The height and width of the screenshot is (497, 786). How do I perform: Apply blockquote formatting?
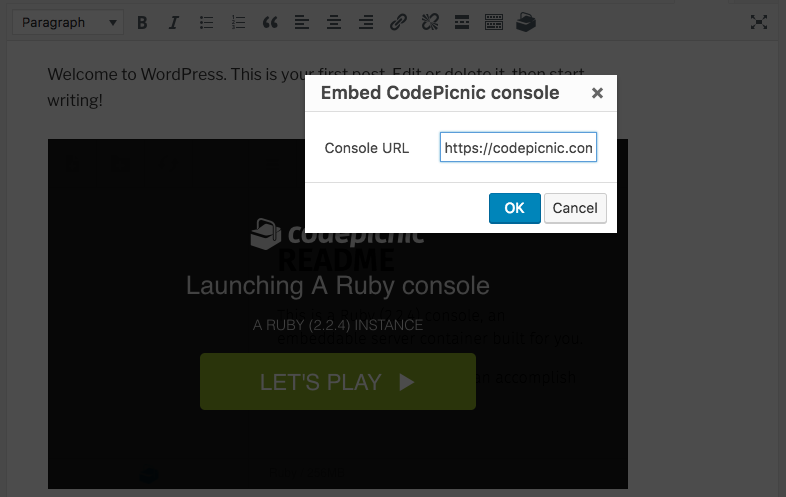point(270,23)
